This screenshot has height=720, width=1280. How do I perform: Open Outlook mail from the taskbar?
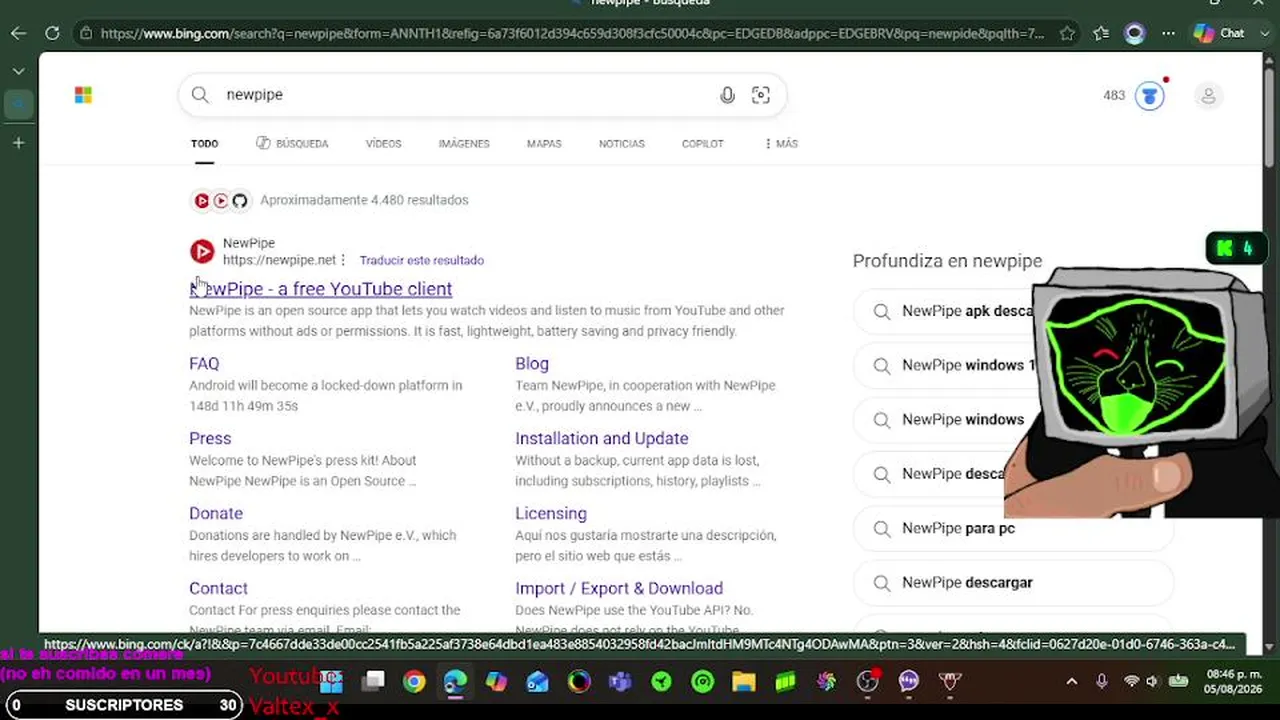pyautogui.click(x=538, y=682)
